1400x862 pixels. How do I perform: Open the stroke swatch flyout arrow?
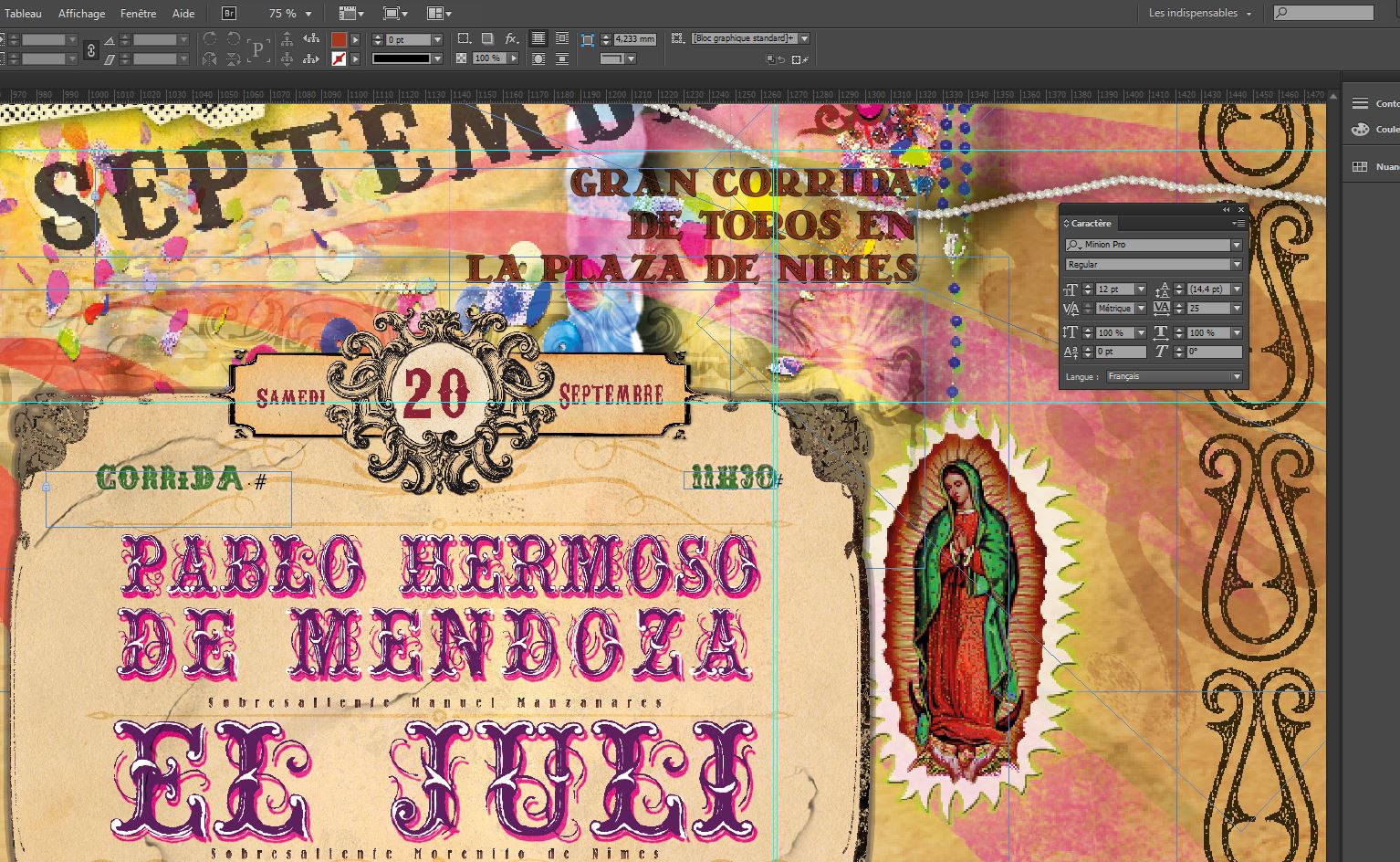(355, 58)
